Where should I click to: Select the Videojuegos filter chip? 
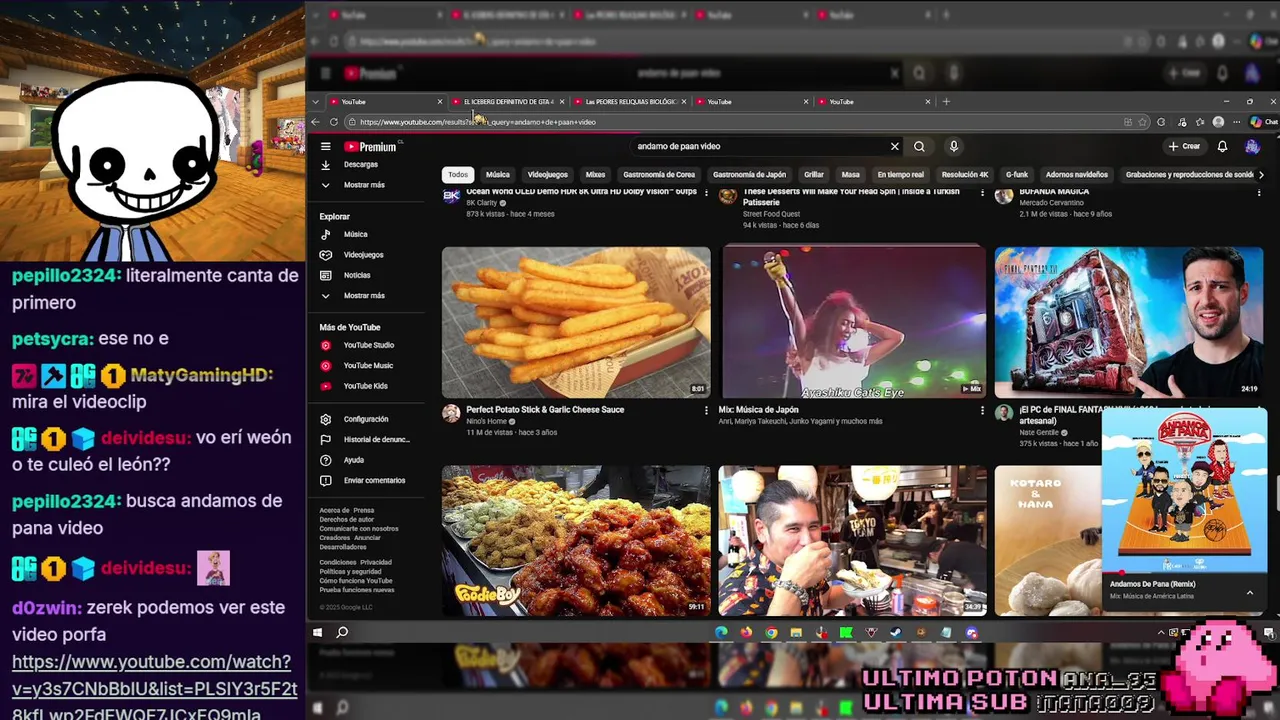point(548,174)
